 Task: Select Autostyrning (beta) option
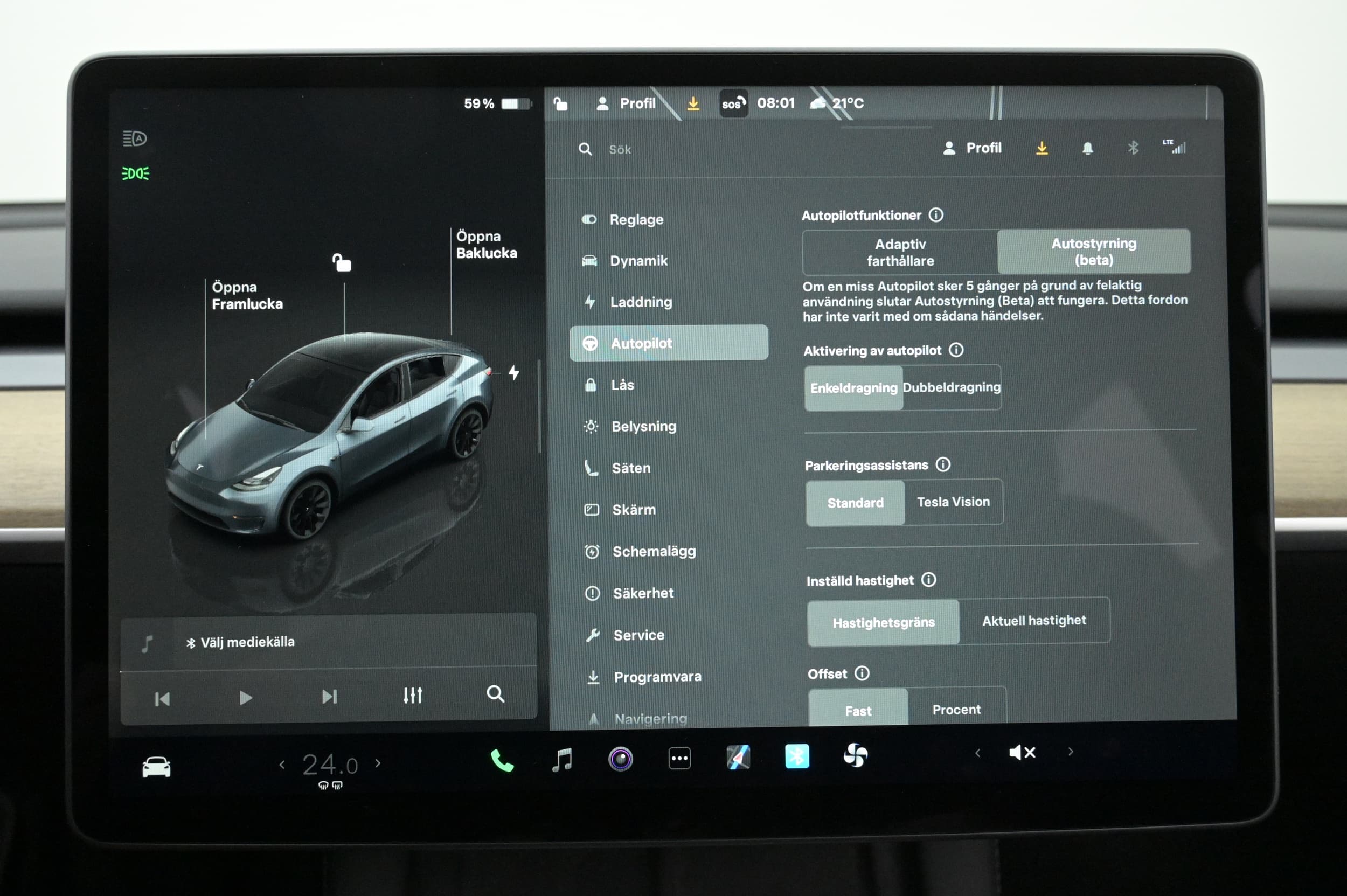[x=1094, y=252]
